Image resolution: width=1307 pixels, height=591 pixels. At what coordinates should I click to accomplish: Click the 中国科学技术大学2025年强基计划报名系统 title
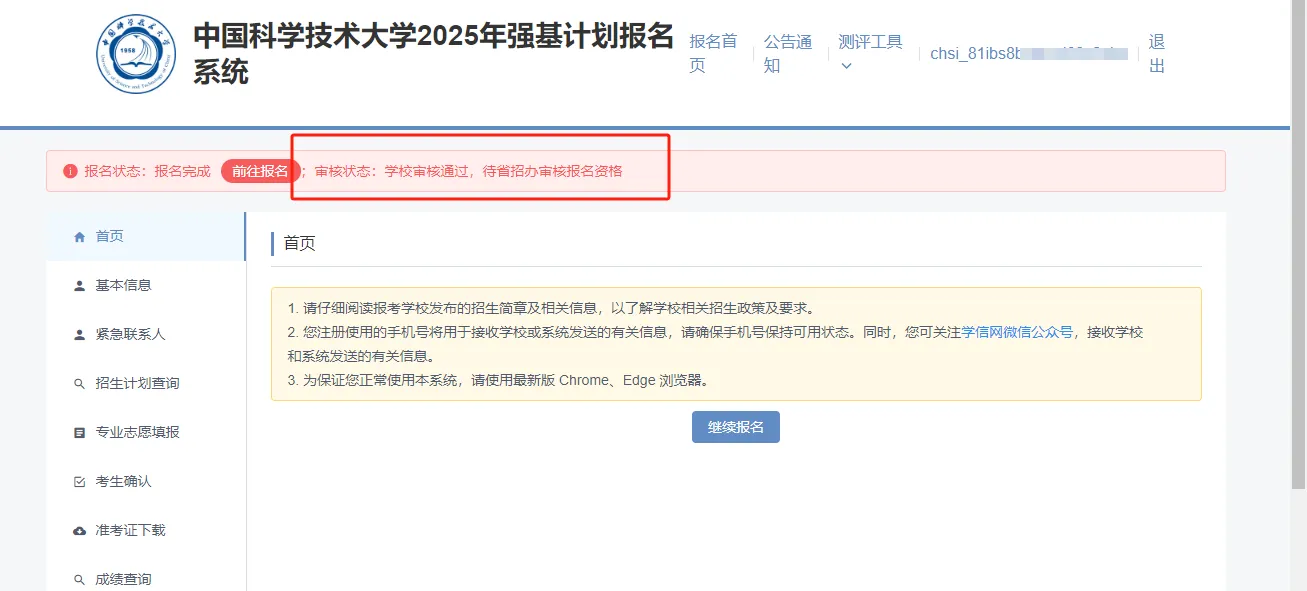[434, 54]
